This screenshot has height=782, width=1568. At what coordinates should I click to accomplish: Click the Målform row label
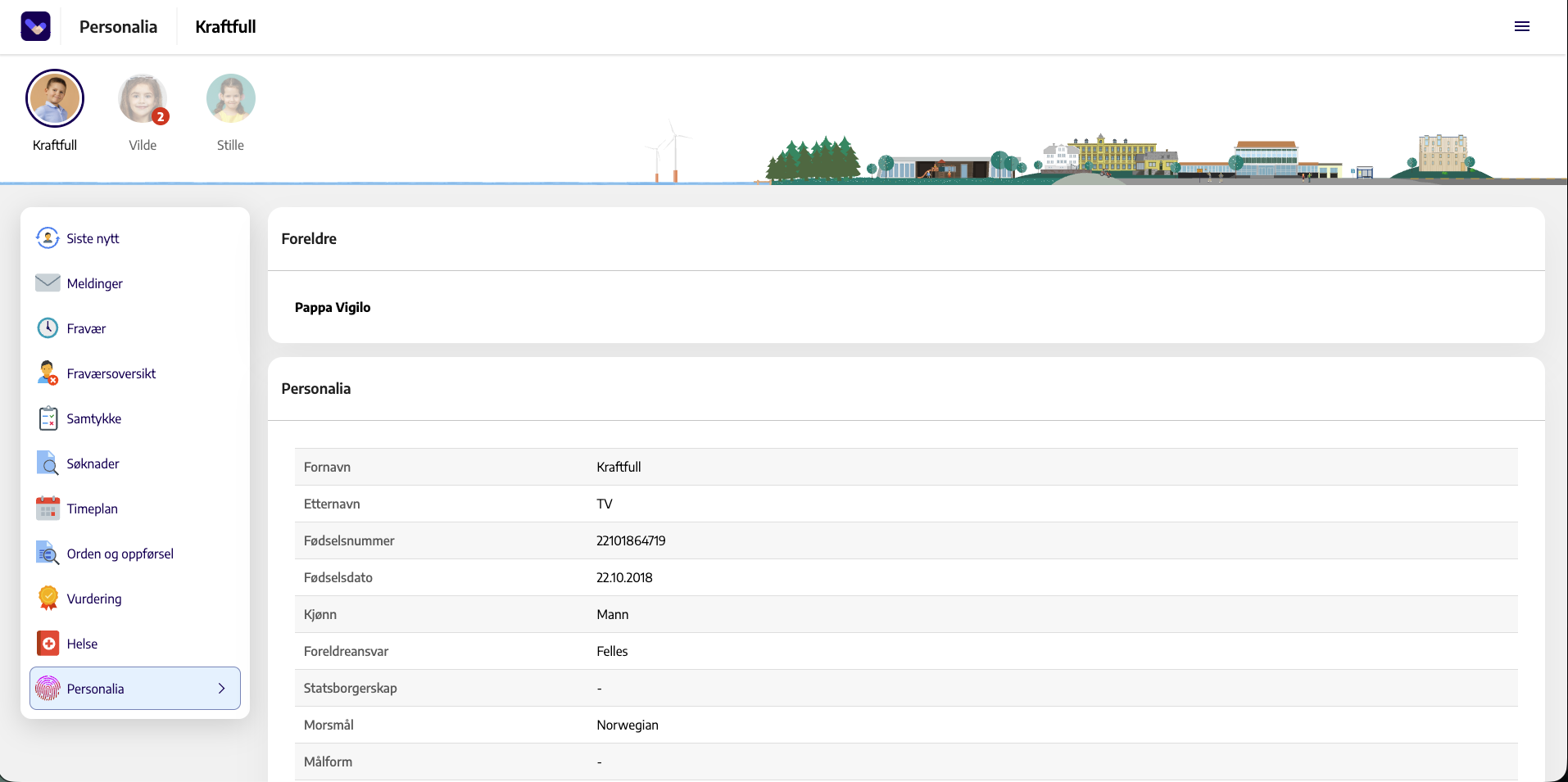(328, 762)
